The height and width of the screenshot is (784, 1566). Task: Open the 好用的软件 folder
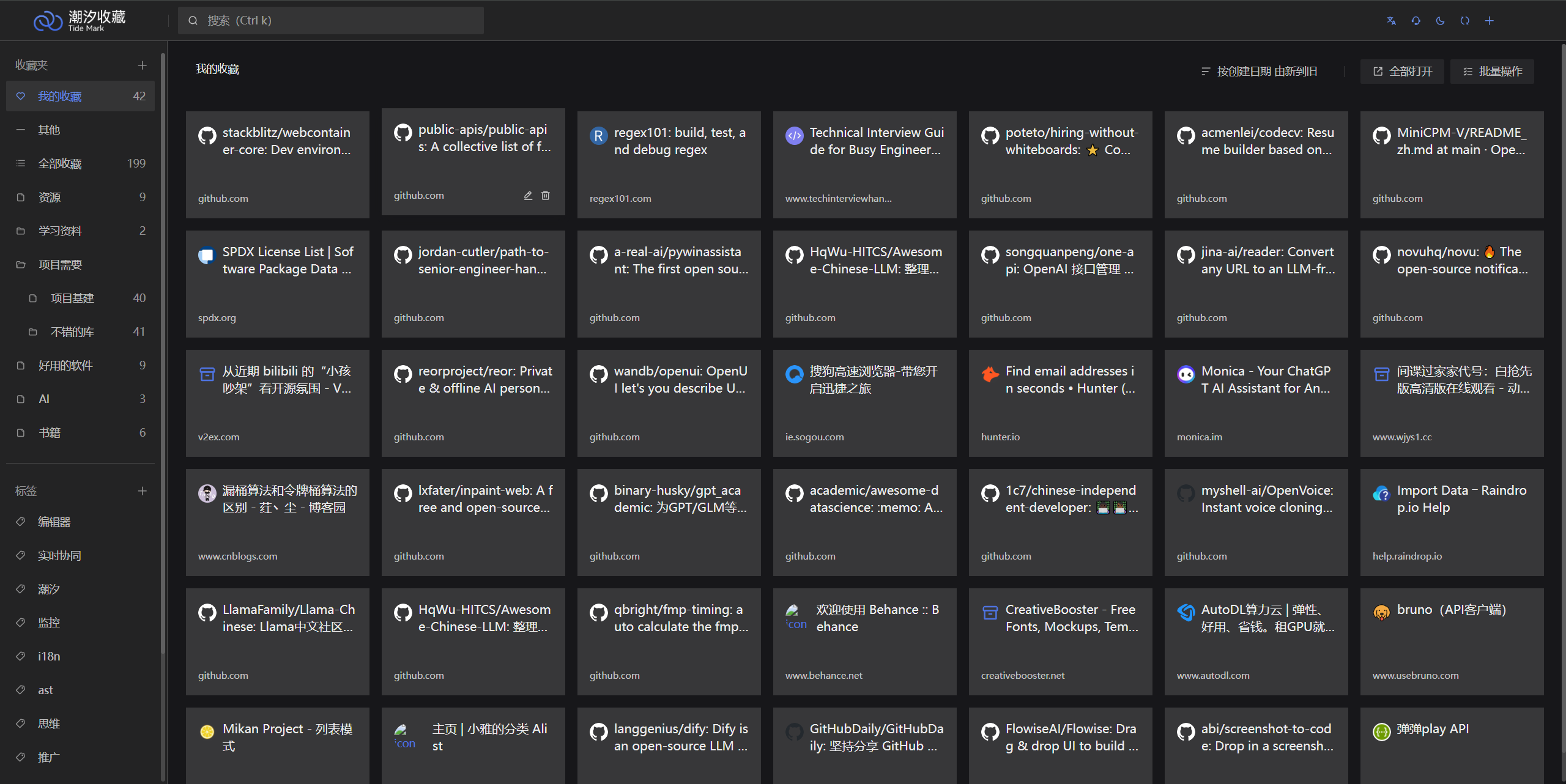pyautogui.click(x=65, y=365)
